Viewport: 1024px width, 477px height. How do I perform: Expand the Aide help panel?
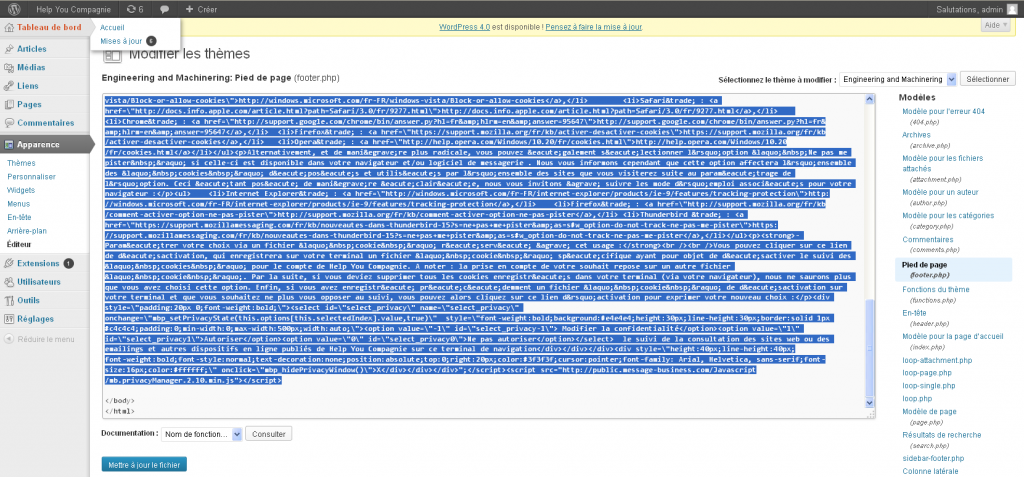tap(996, 25)
